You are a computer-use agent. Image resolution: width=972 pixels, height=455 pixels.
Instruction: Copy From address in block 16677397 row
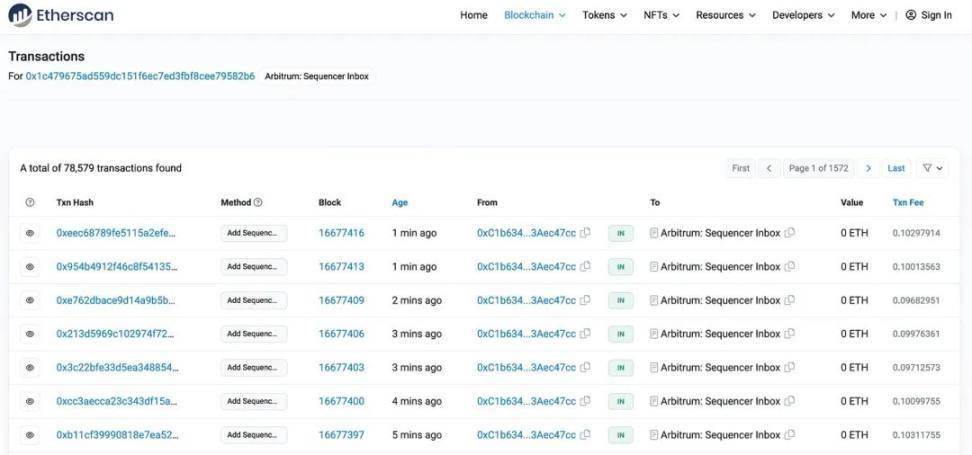[586, 435]
